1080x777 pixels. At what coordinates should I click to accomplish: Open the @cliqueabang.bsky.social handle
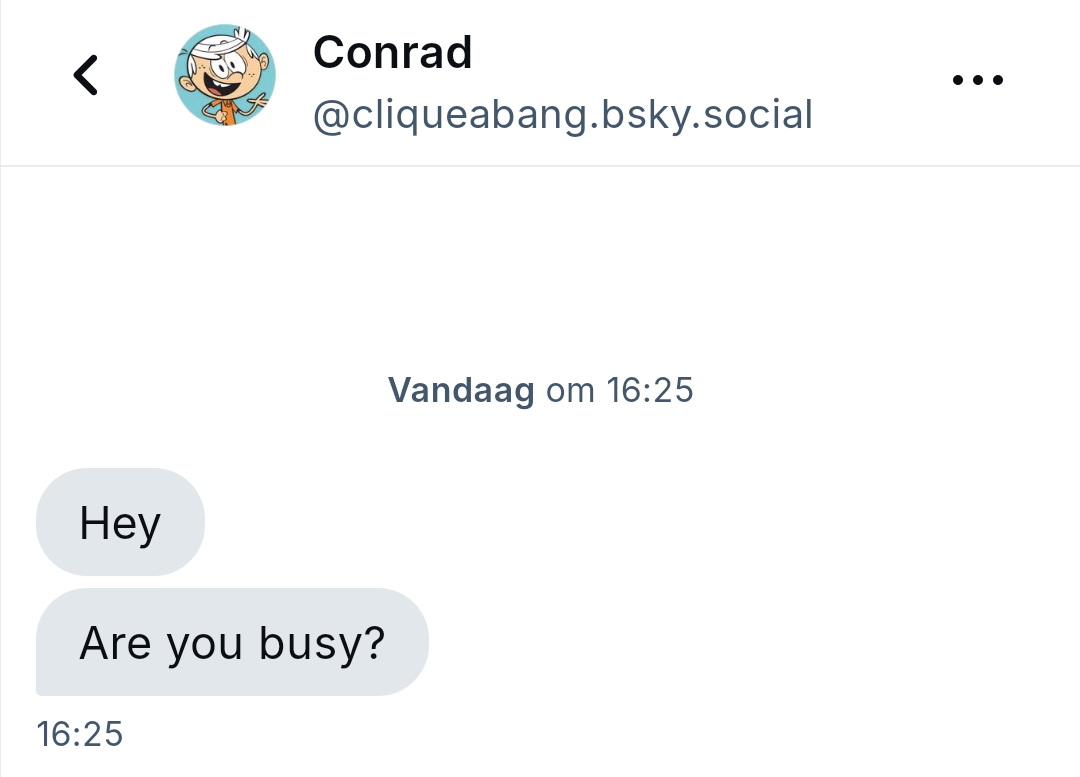tap(562, 115)
